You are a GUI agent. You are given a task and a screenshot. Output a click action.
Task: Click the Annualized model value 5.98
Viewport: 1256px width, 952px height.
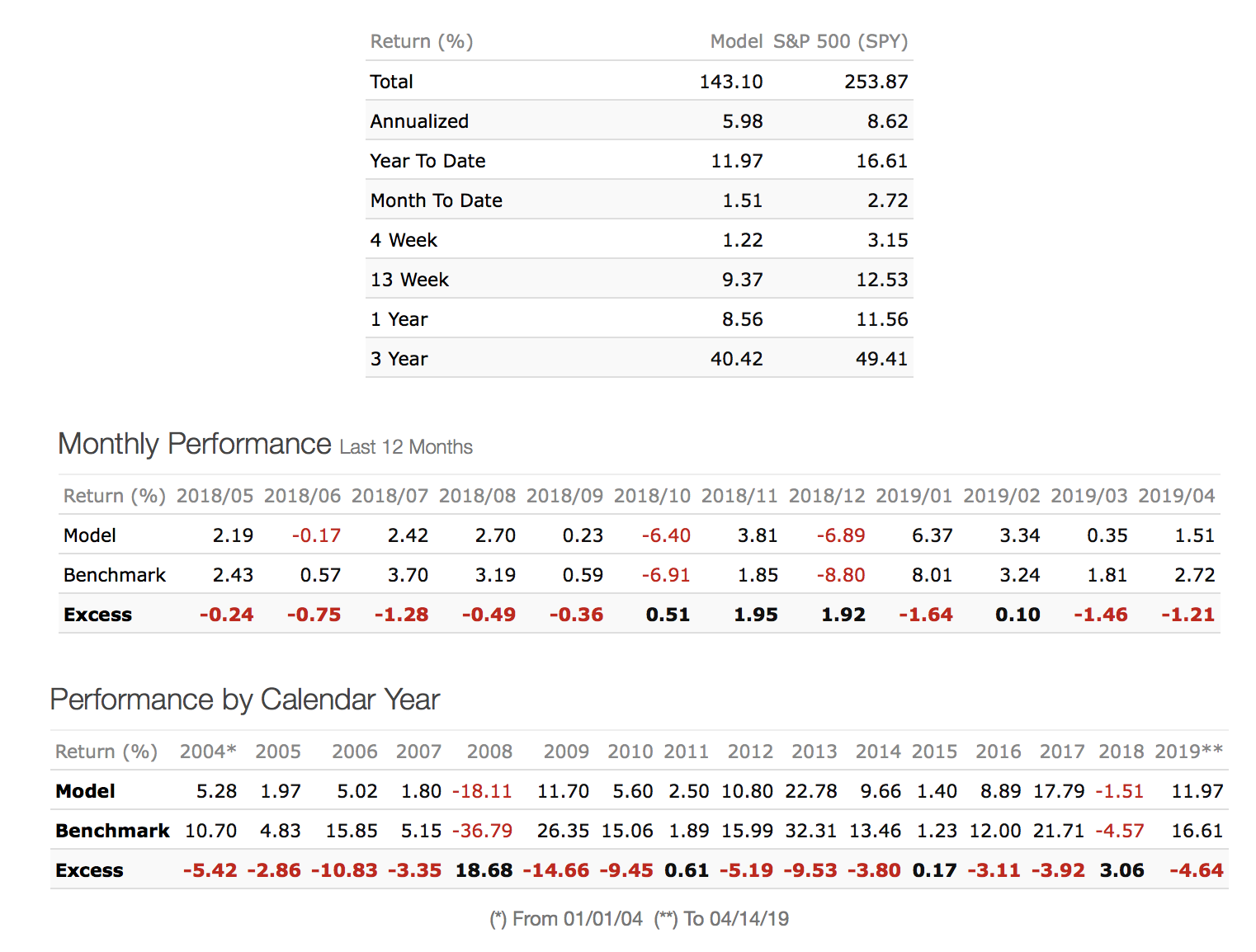(742, 121)
